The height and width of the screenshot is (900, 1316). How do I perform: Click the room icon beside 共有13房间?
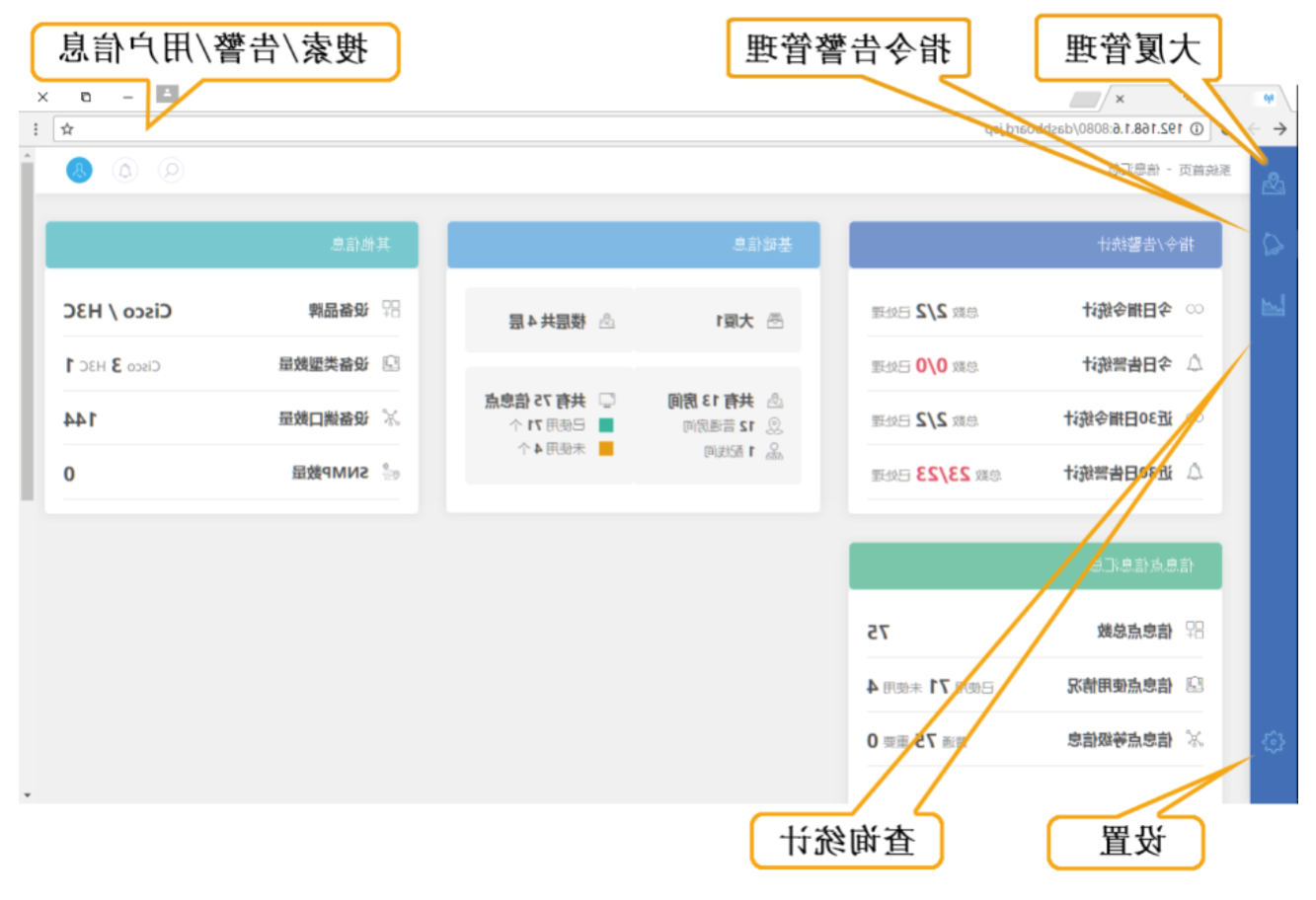(x=775, y=401)
